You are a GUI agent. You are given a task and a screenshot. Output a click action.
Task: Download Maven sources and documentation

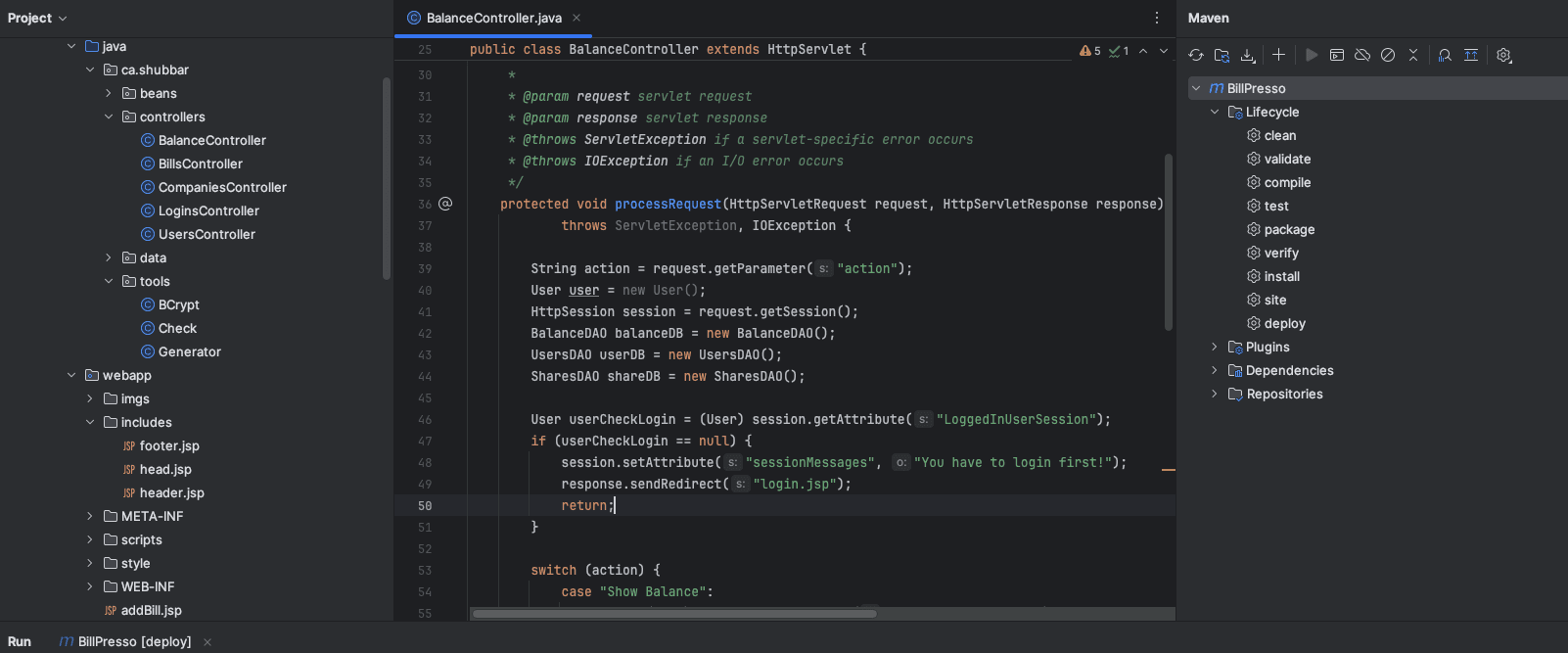coord(1247,55)
